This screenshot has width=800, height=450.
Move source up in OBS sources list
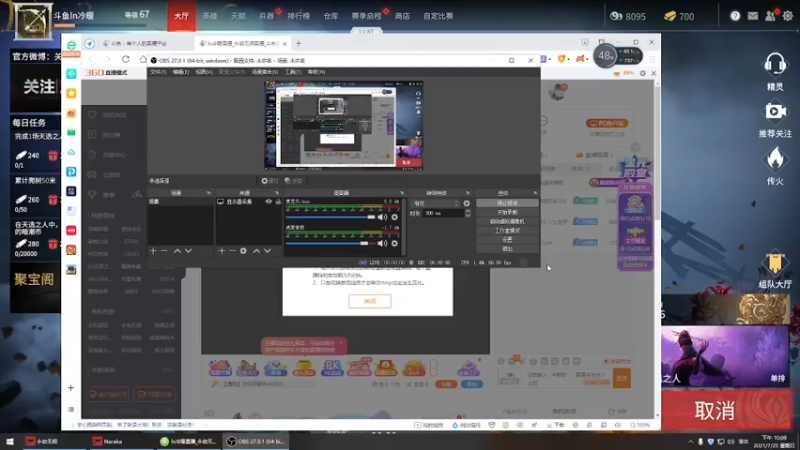coord(256,251)
